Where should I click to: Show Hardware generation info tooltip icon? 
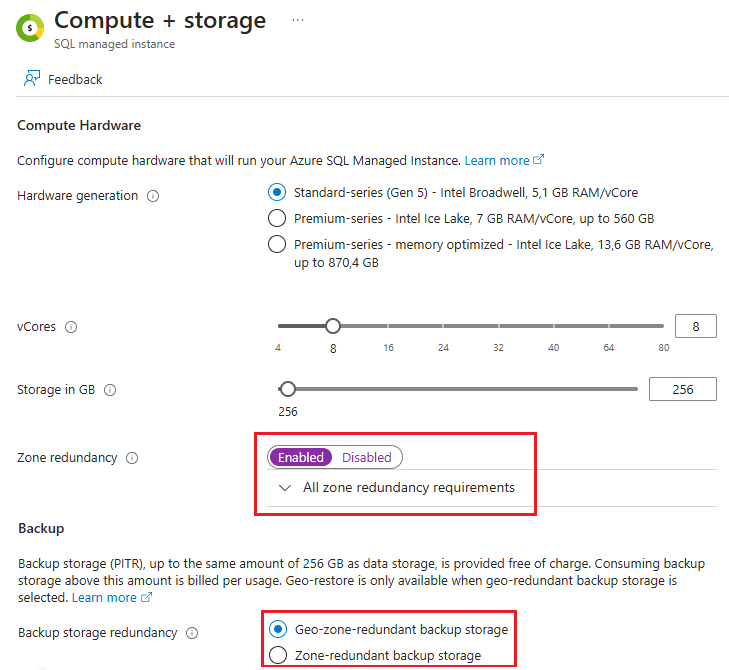pos(153,196)
